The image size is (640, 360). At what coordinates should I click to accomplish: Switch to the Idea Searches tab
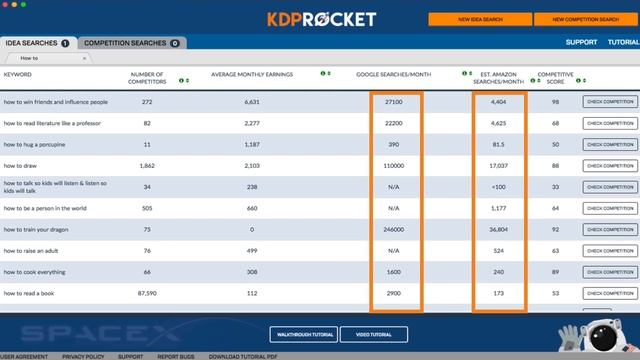point(38,43)
